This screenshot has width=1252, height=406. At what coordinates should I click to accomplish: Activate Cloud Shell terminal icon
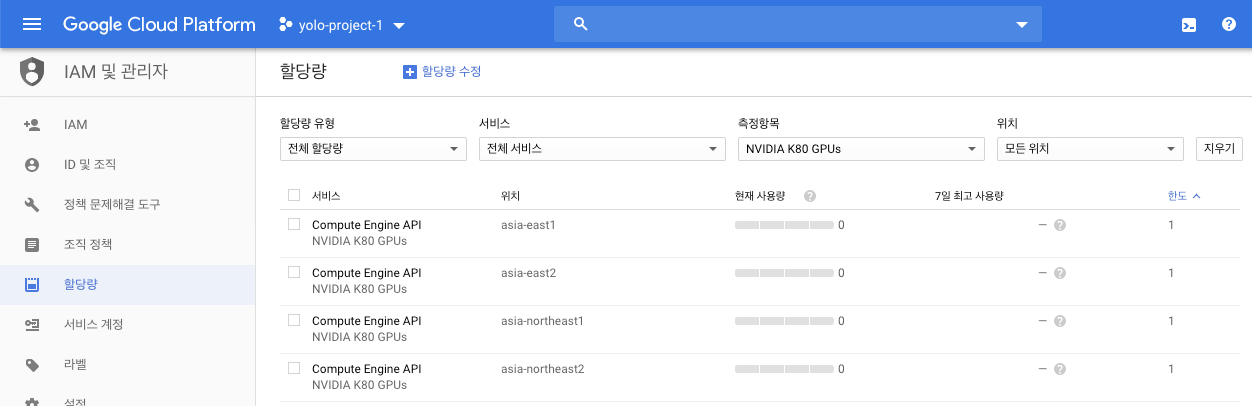tap(1189, 25)
